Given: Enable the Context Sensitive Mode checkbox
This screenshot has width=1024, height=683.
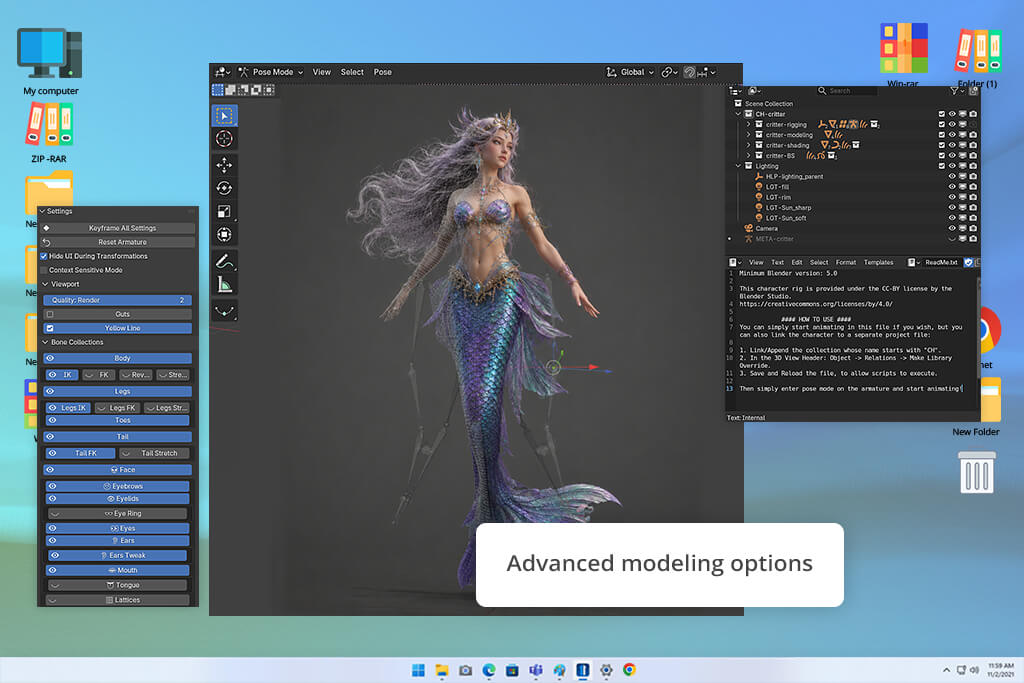Looking at the screenshot, I should click(44, 270).
